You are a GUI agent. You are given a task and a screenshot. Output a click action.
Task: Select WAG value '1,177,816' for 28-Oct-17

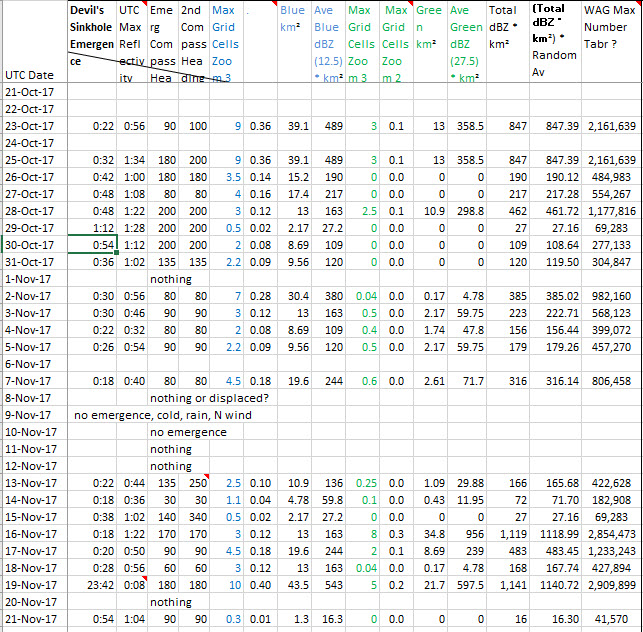coord(612,211)
